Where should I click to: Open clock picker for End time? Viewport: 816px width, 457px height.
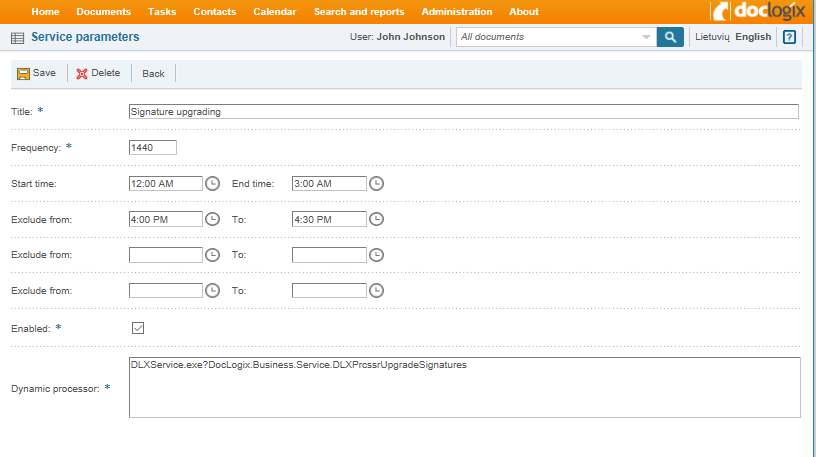(376, 183)
